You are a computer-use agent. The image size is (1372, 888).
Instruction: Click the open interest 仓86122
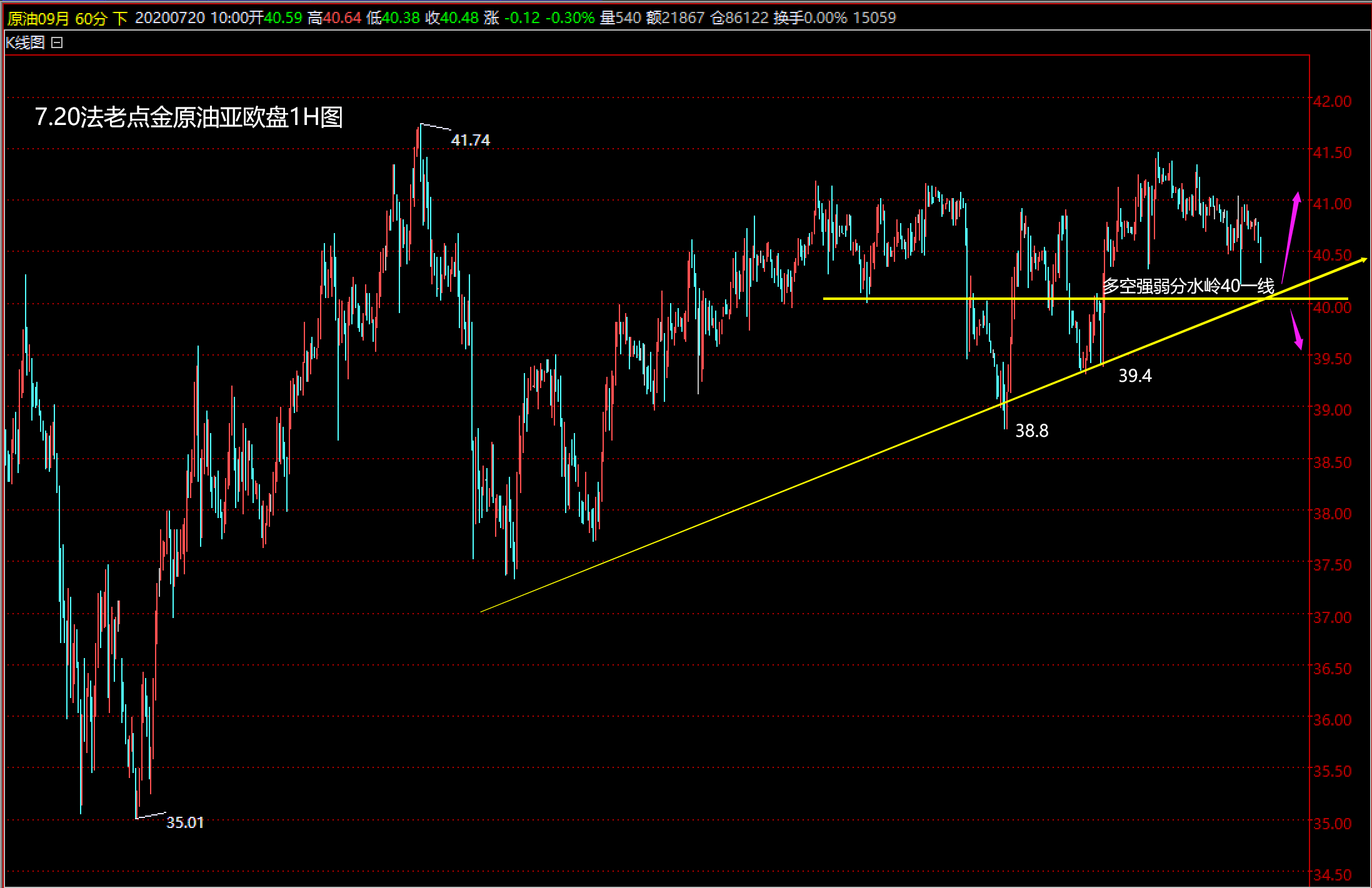coord(739,17)
